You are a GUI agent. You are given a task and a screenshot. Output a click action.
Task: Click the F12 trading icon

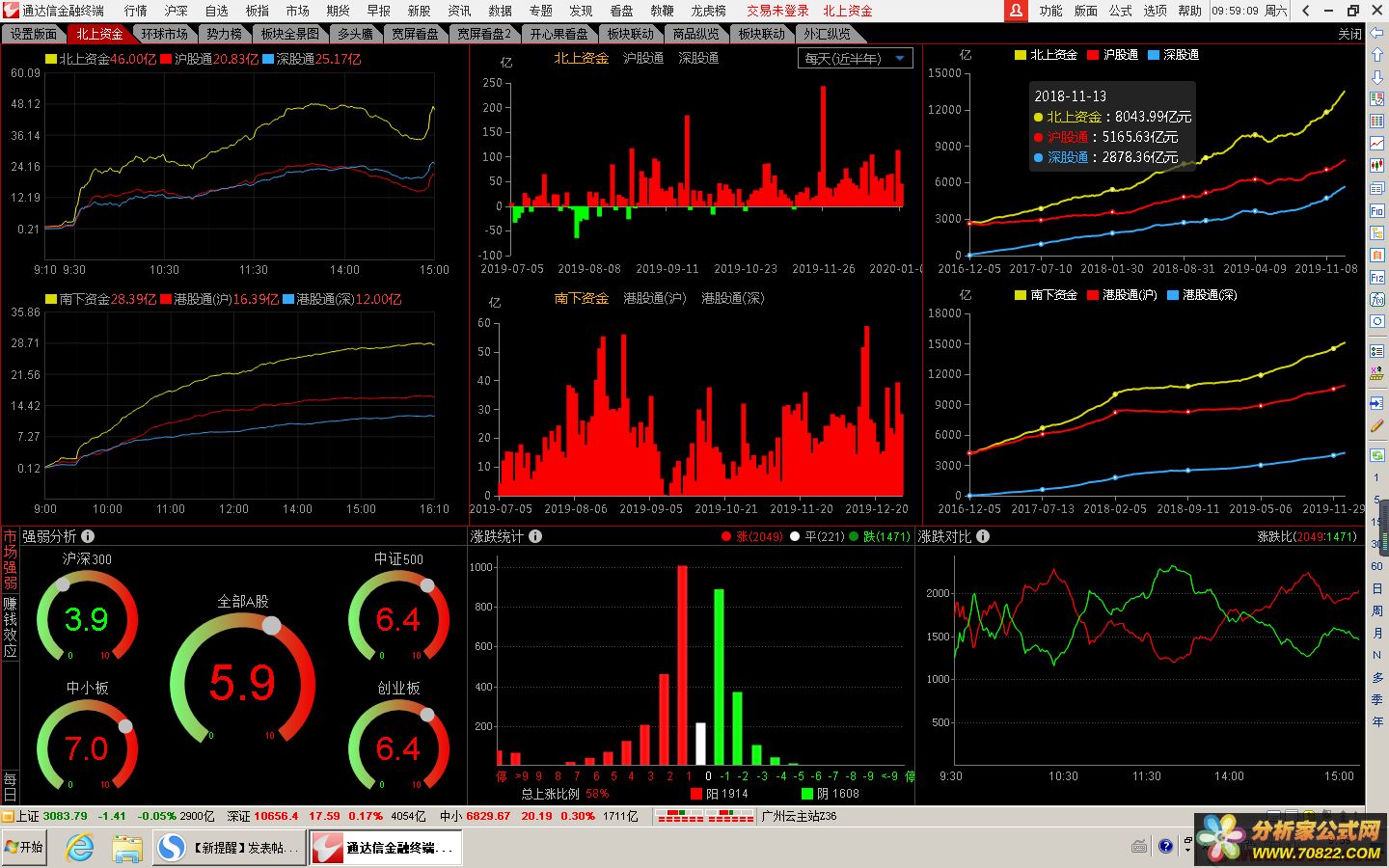1377,277
